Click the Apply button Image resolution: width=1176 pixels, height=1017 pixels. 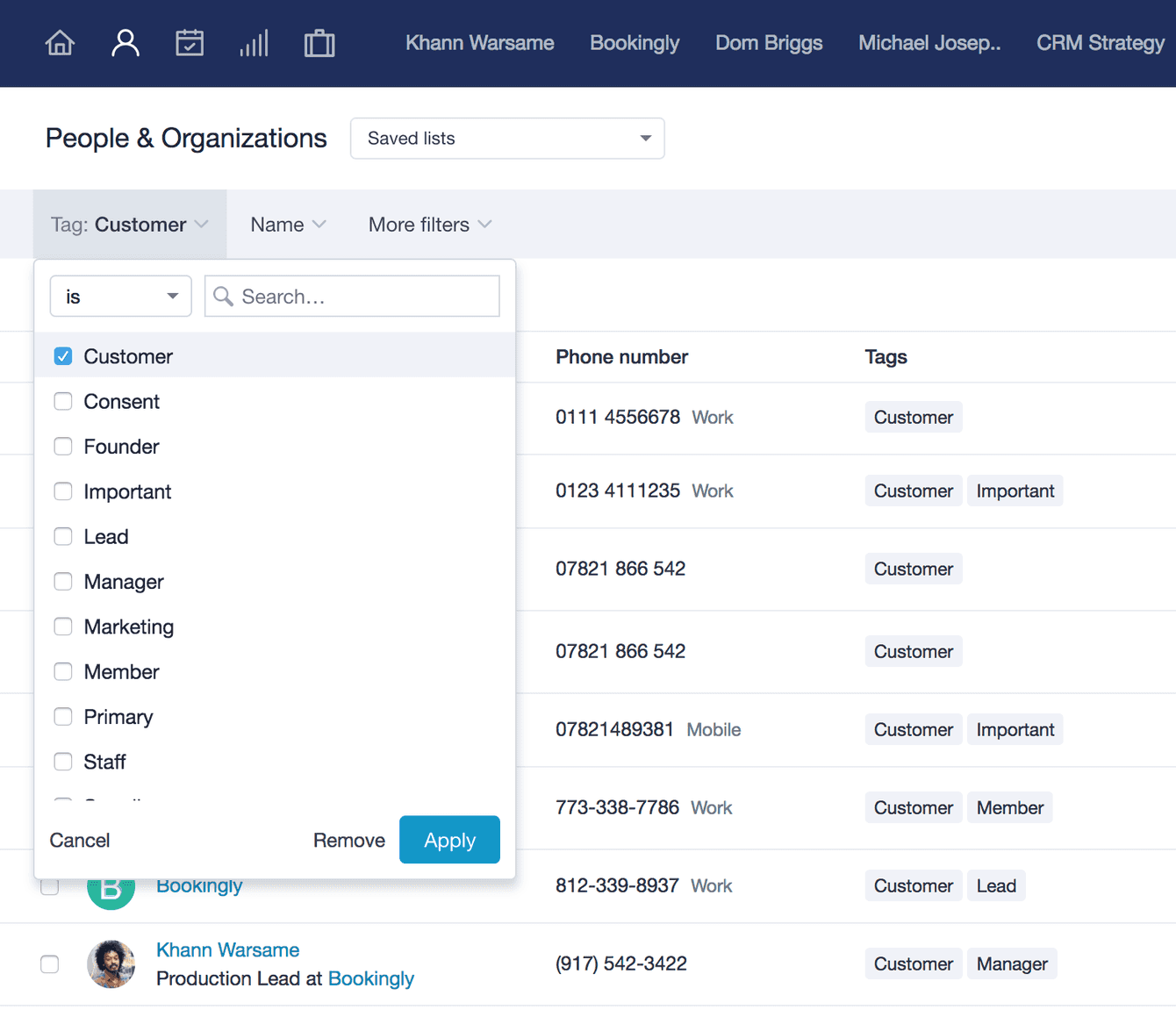[x=449, y=840]
